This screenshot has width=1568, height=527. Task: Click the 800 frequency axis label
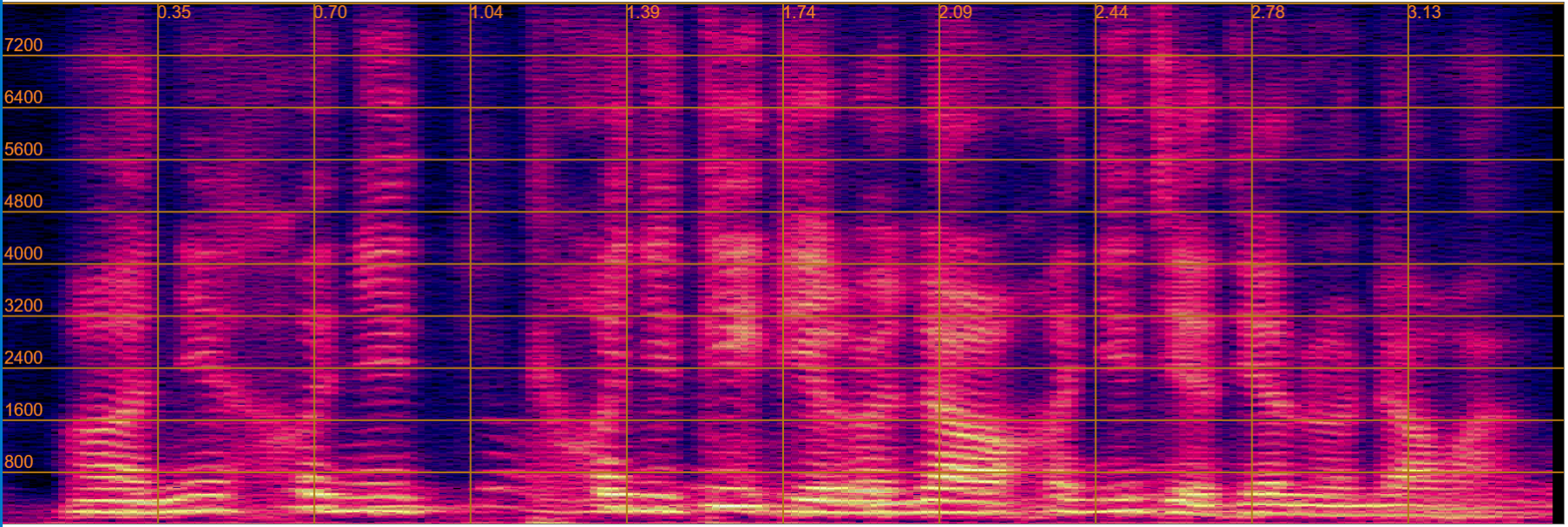click(x=18, y=462)
